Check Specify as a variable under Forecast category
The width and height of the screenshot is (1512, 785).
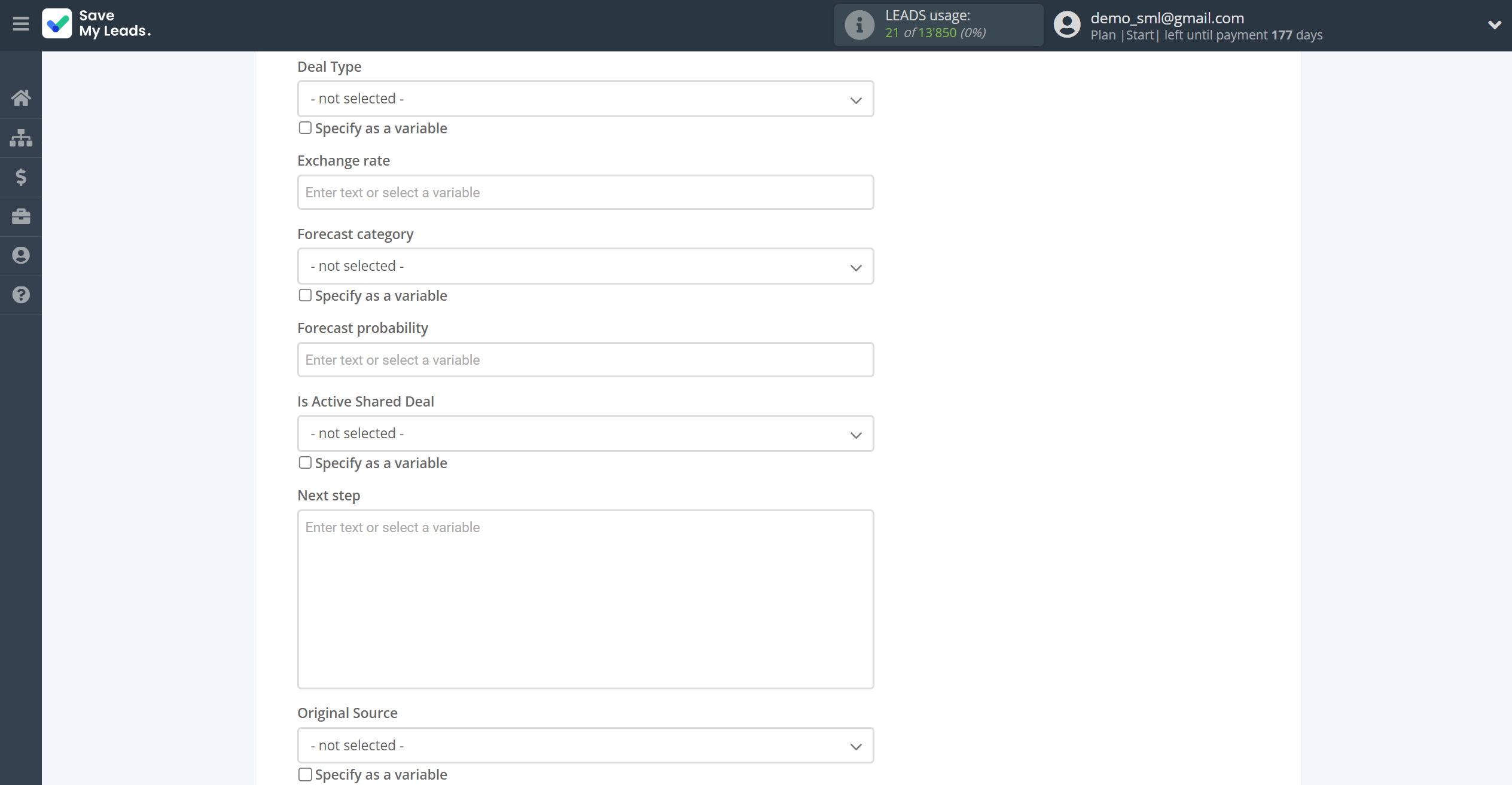[x=305, y=295]
